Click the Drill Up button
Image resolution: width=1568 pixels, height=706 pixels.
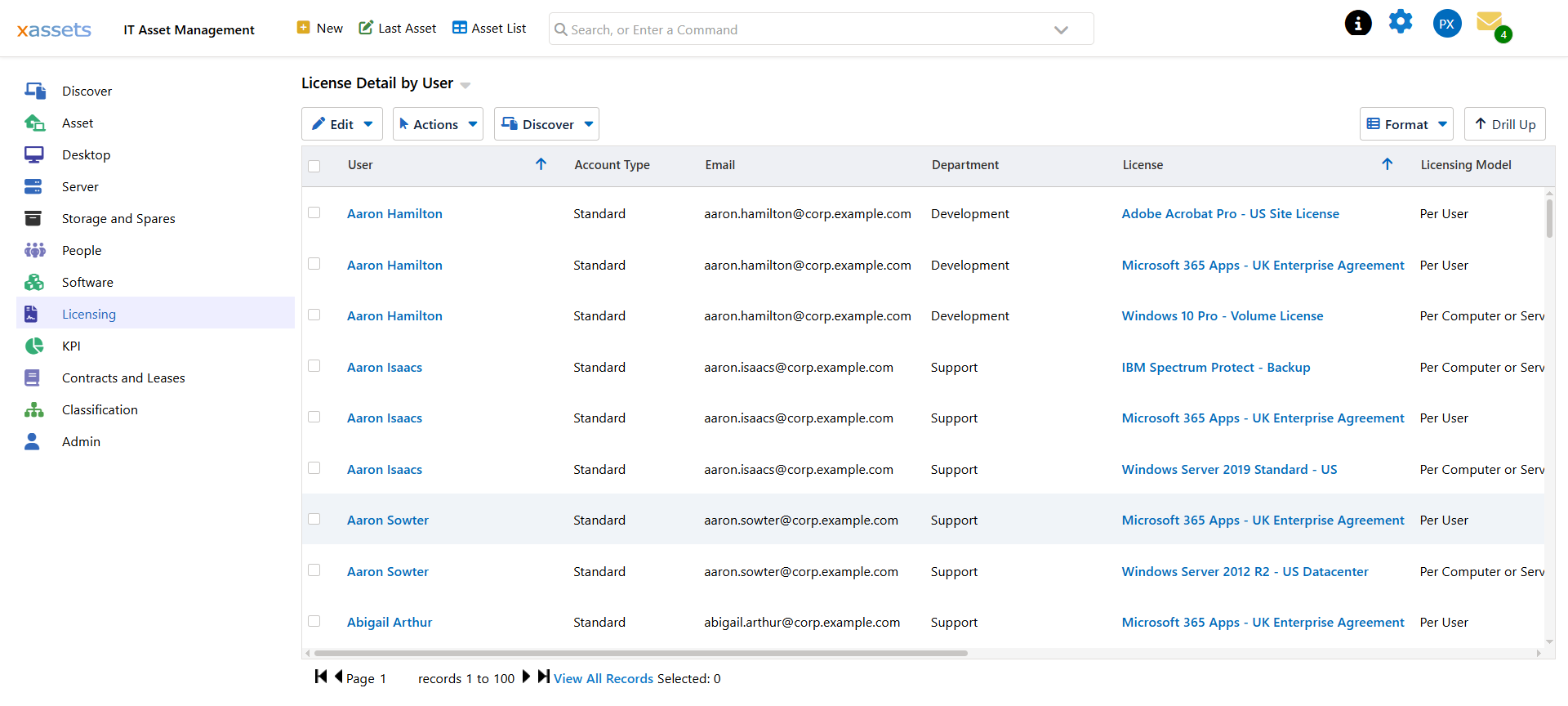[1504, 124]
